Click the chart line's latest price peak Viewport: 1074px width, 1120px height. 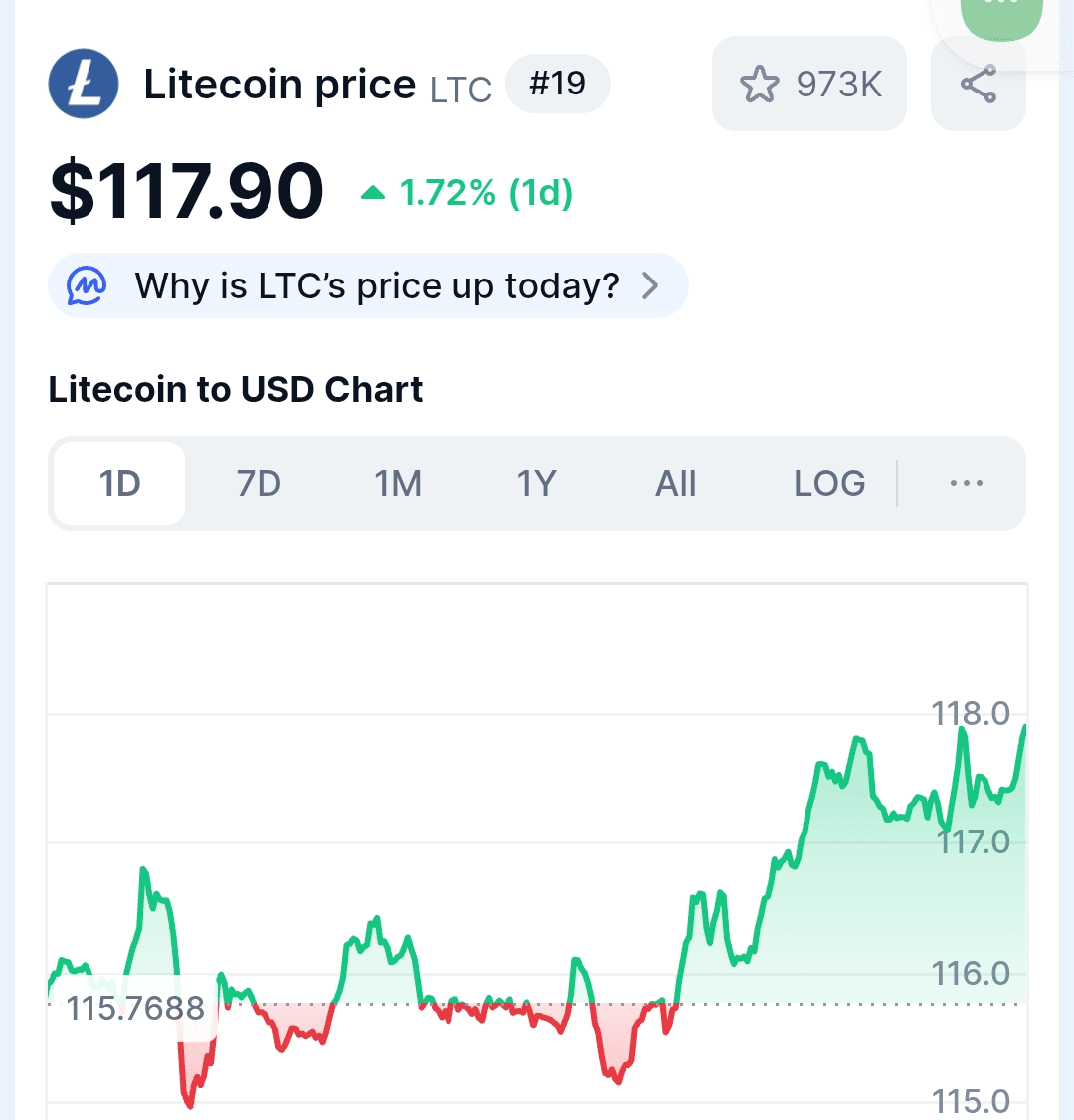(1024, 727)
